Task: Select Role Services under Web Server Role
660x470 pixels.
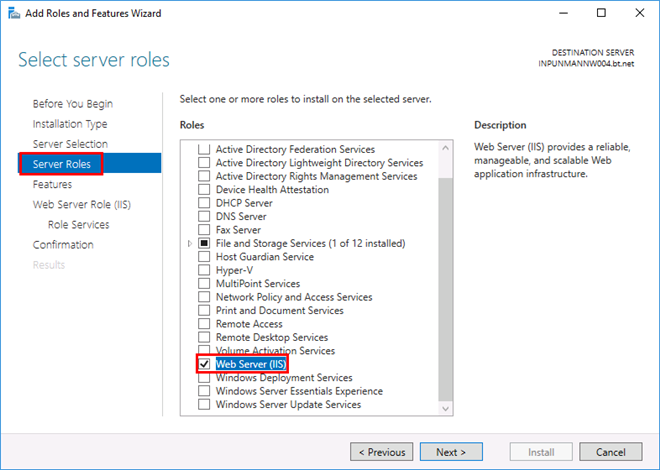Action: pos(79,225)
